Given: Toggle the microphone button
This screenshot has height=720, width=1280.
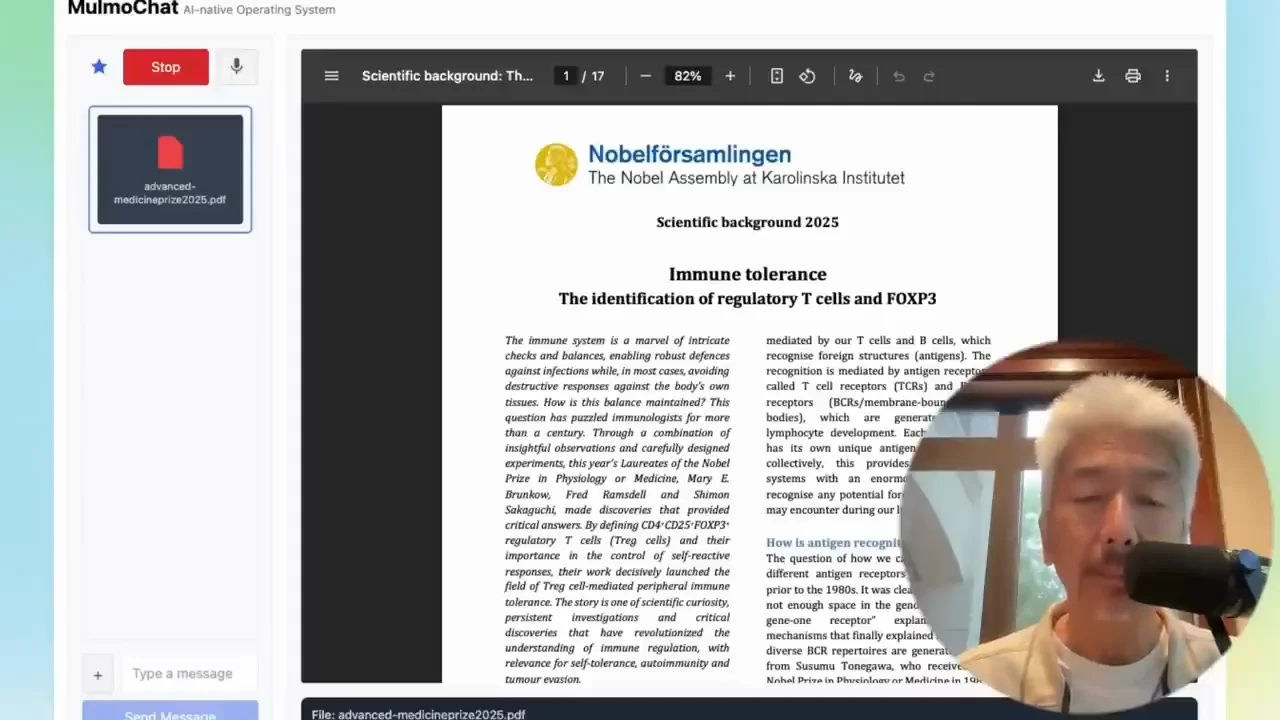Looking at the screenshot, I should coord(236,67).
